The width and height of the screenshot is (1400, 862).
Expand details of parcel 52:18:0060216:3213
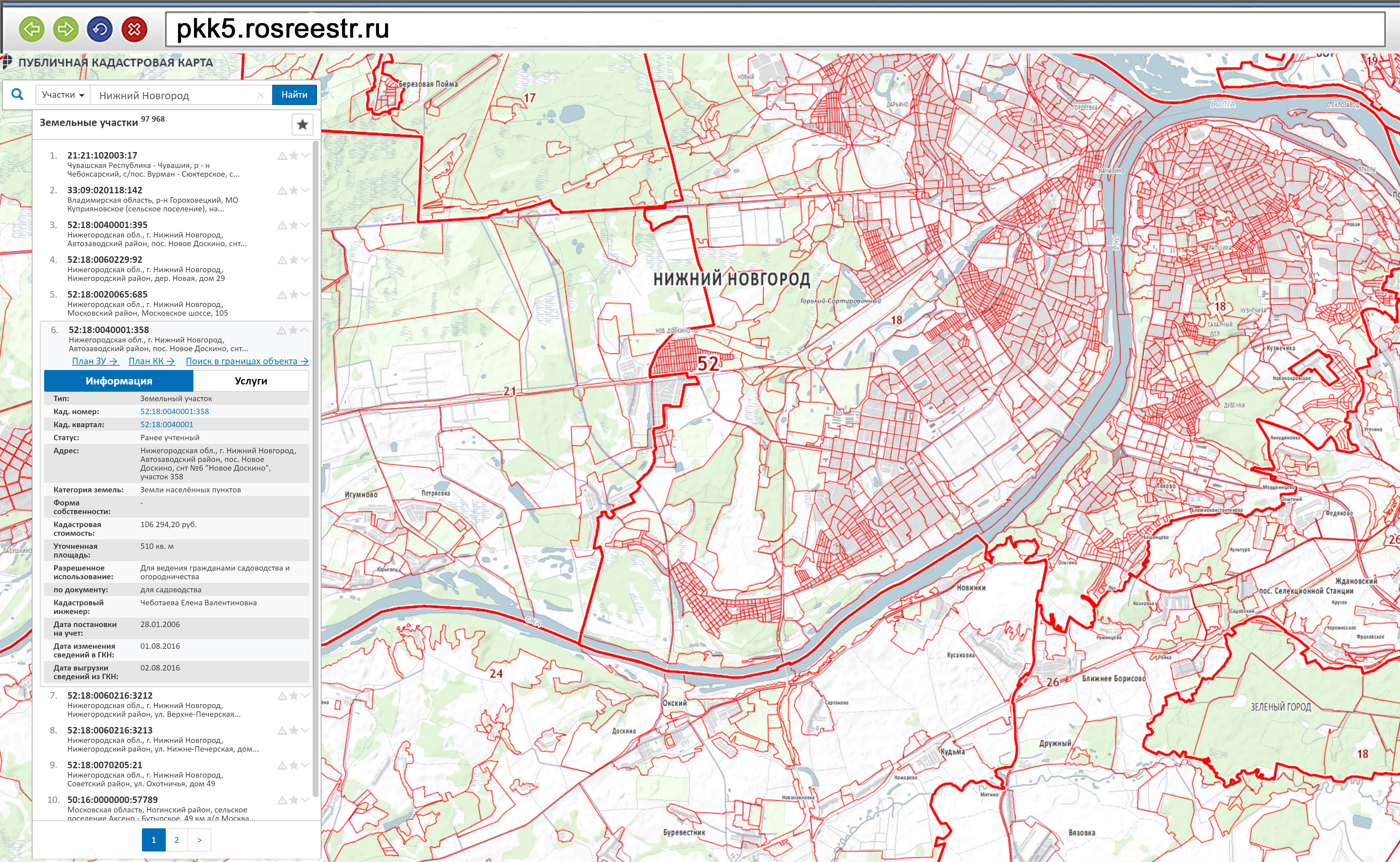(305, 730)
